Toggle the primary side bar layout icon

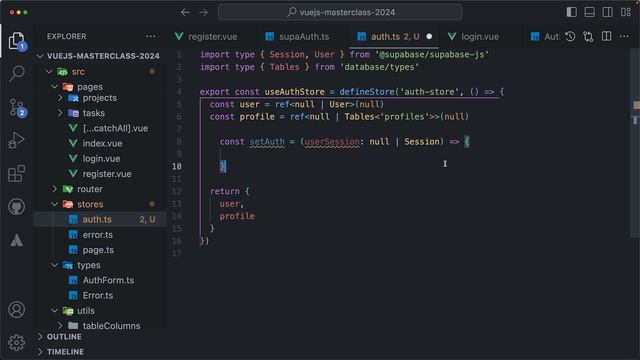571,12
